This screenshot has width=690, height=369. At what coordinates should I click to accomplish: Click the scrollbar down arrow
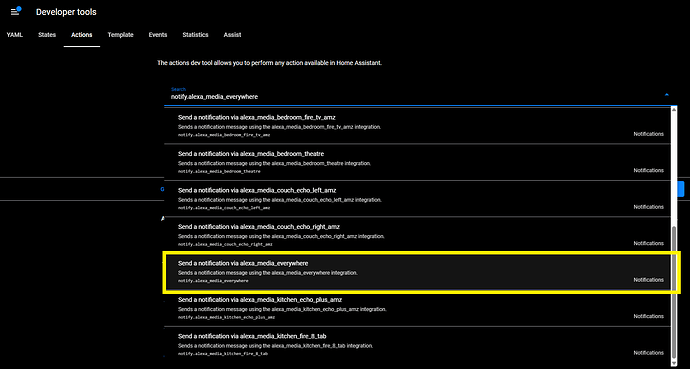[674, 363]
